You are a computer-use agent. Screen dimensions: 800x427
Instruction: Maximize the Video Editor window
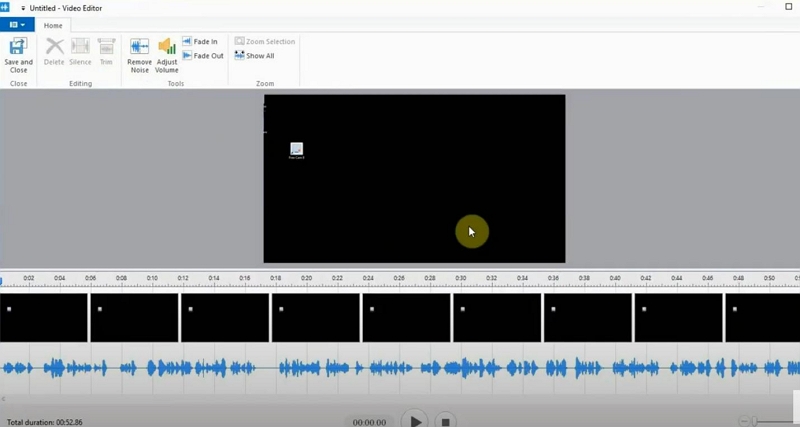[788, 6]
